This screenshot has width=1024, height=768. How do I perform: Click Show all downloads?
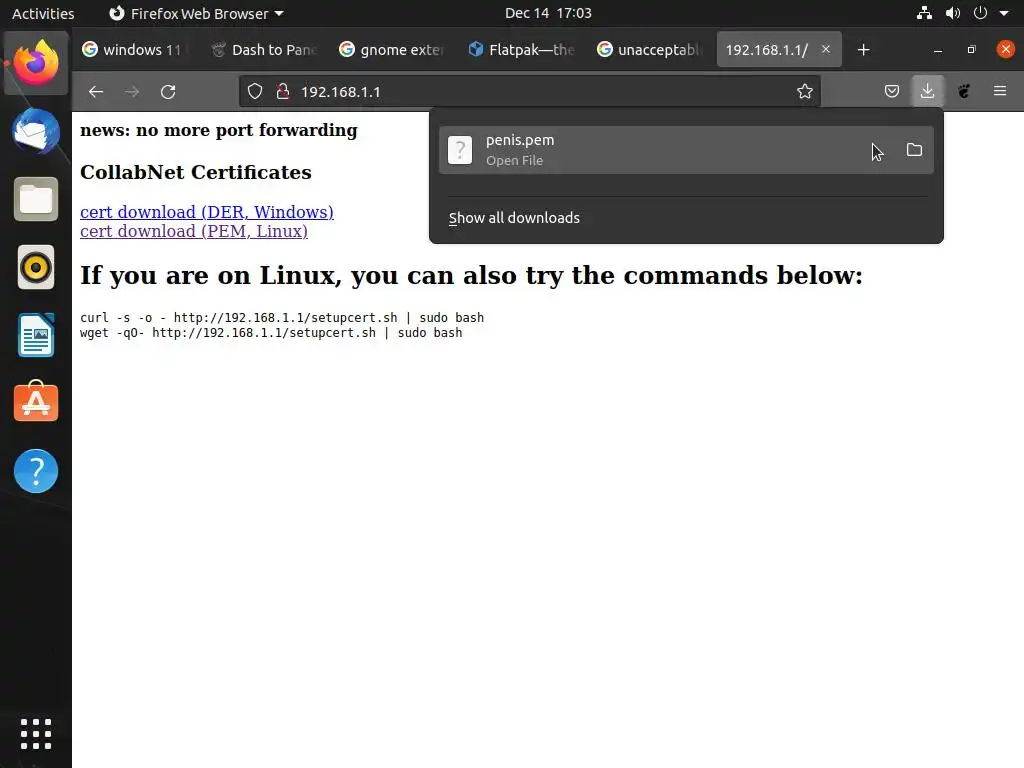click(x=514, y=218)
